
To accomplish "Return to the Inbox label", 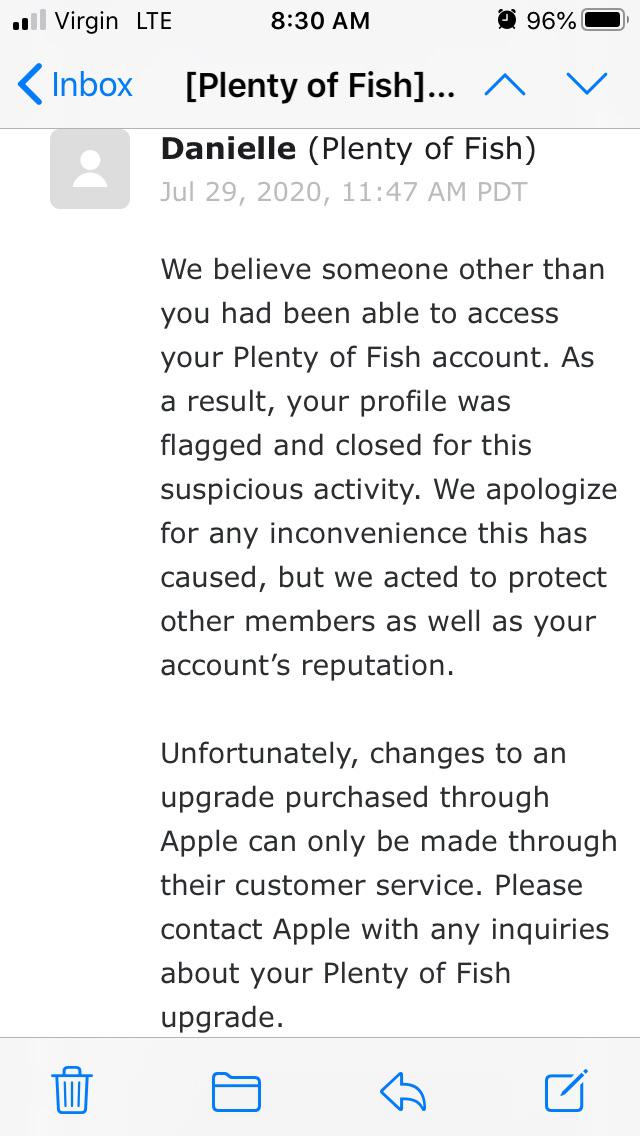I will [x=91, y=85].
